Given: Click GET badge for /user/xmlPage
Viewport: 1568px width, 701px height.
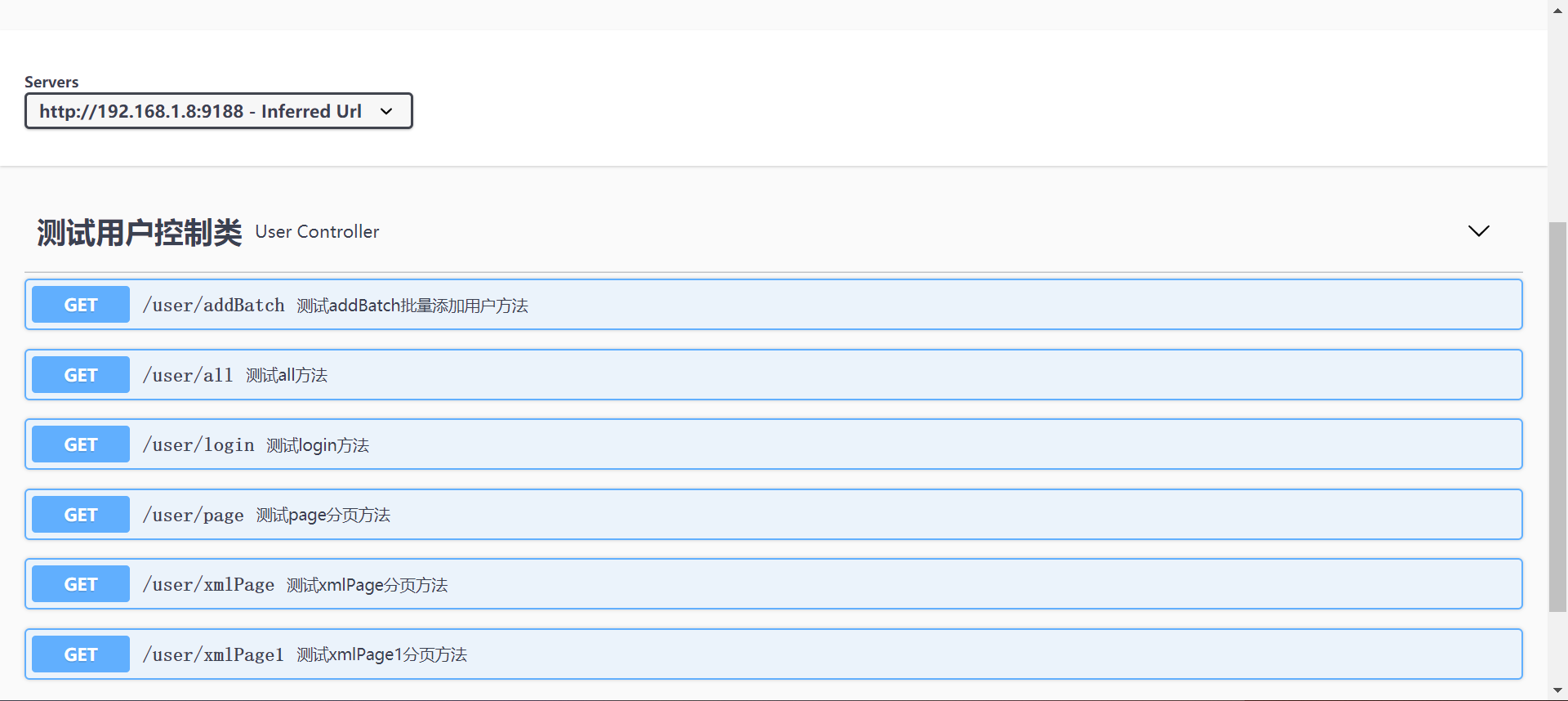Looking at the screenshot, I should [x=81, y=584].
